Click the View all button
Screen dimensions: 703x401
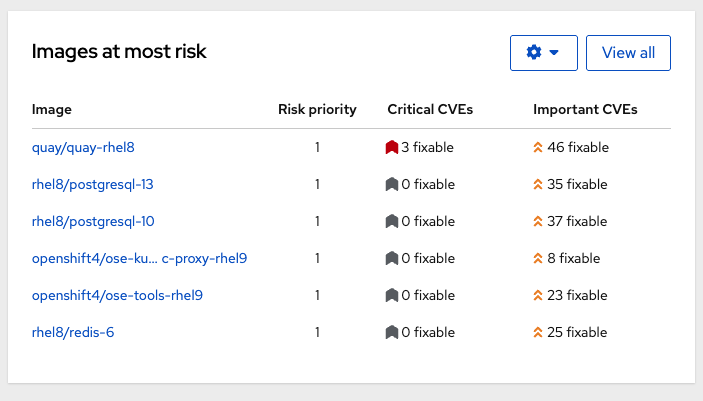(x=628, y=53)
